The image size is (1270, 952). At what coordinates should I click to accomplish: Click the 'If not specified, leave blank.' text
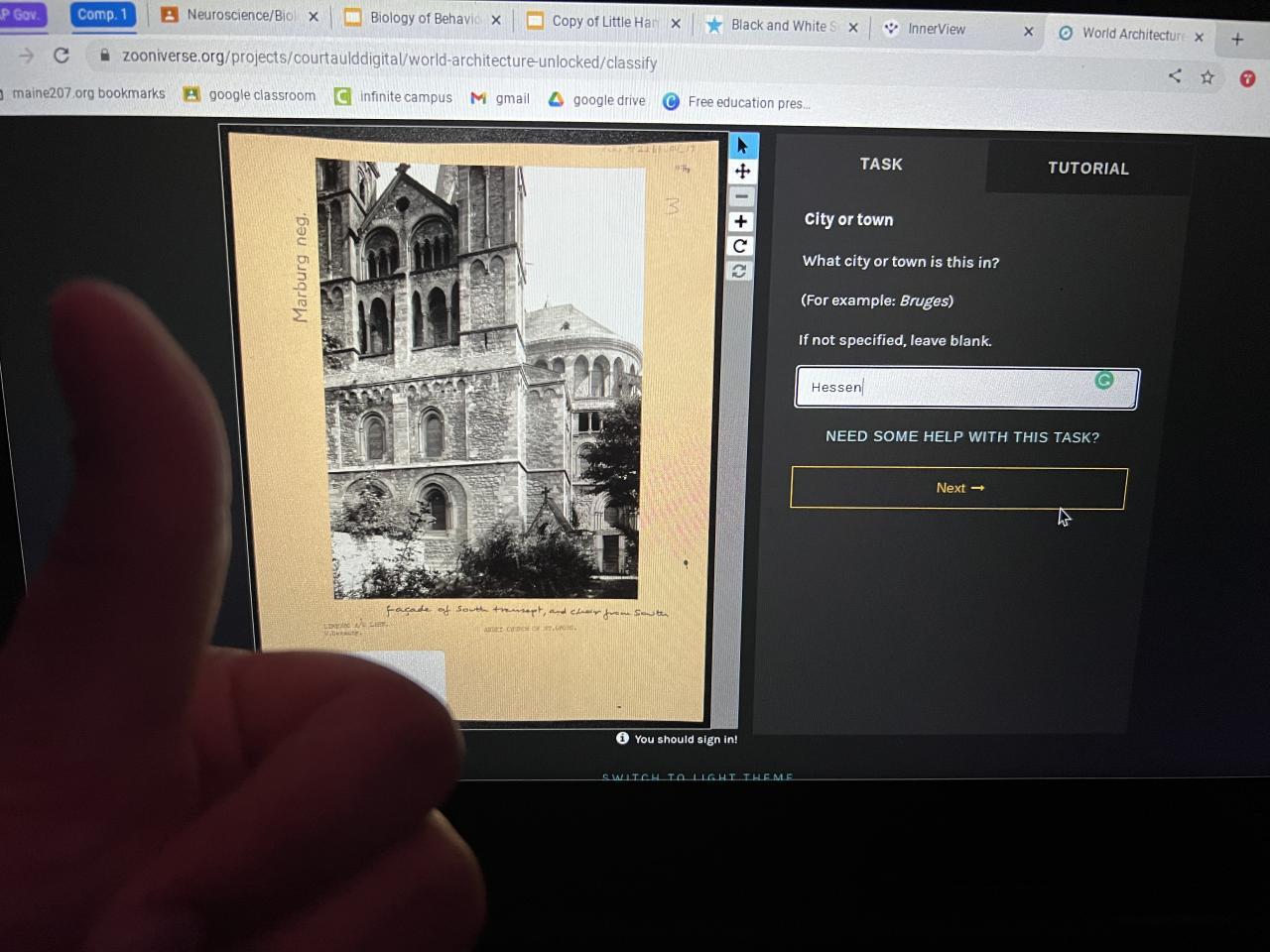pyautogui.click(x=895, y=340)
